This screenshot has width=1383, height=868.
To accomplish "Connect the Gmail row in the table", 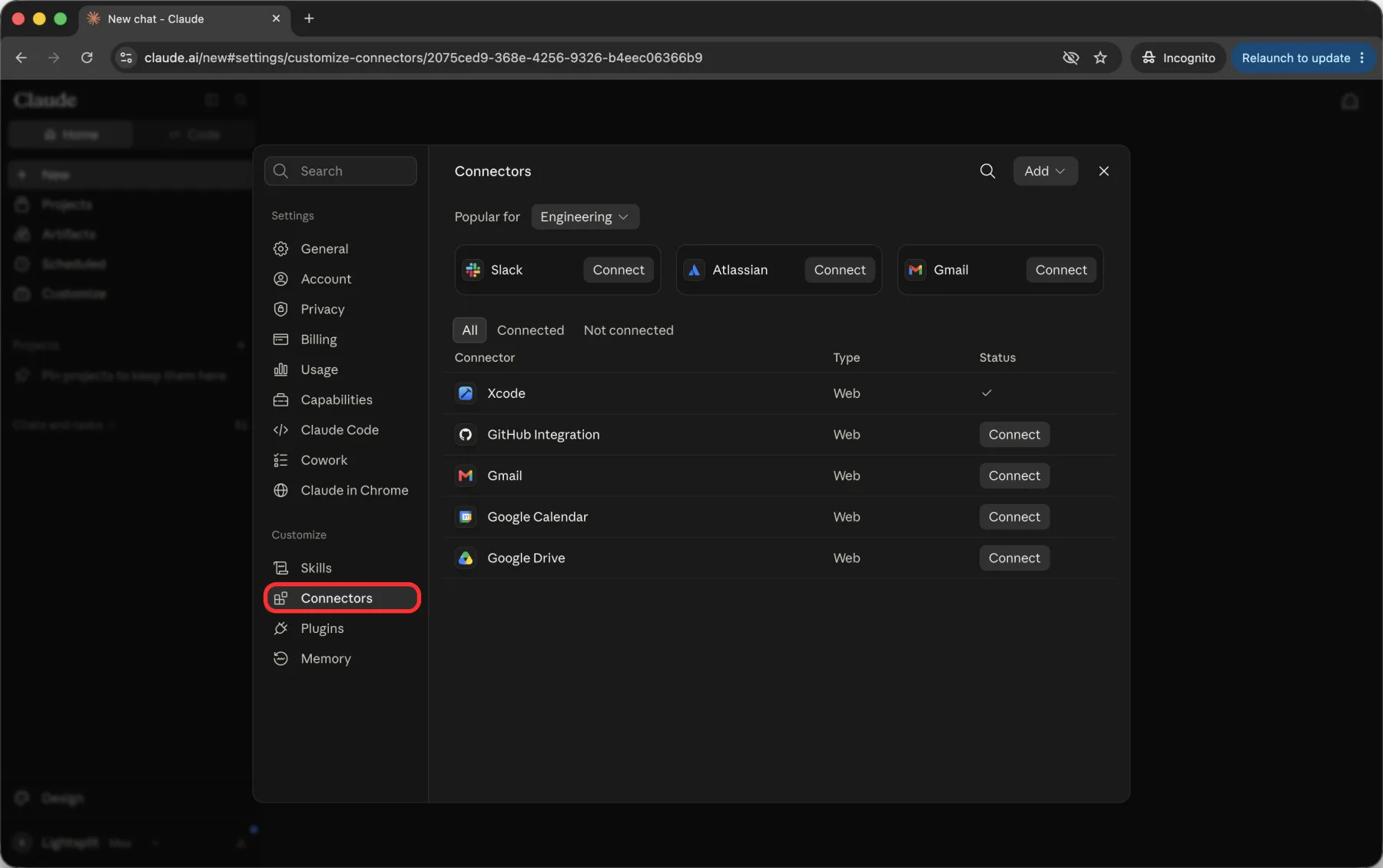I will (1014, 475).
